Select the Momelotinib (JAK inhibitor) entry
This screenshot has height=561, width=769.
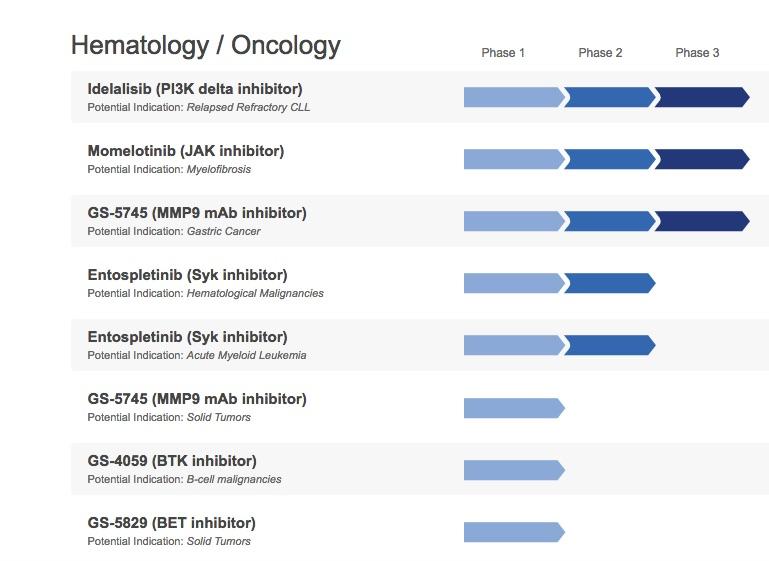tap(186, 151)
